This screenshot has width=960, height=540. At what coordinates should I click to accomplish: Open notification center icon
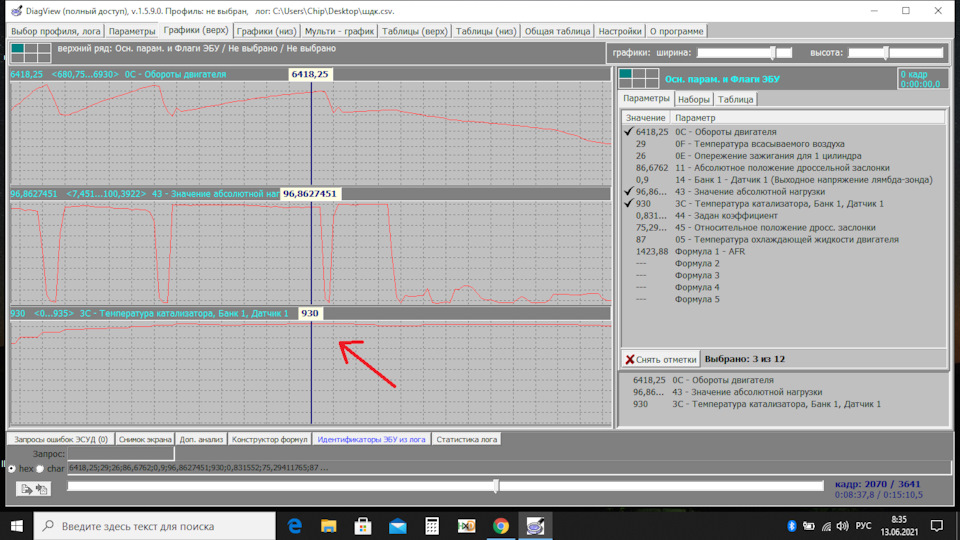coord(937,526)
